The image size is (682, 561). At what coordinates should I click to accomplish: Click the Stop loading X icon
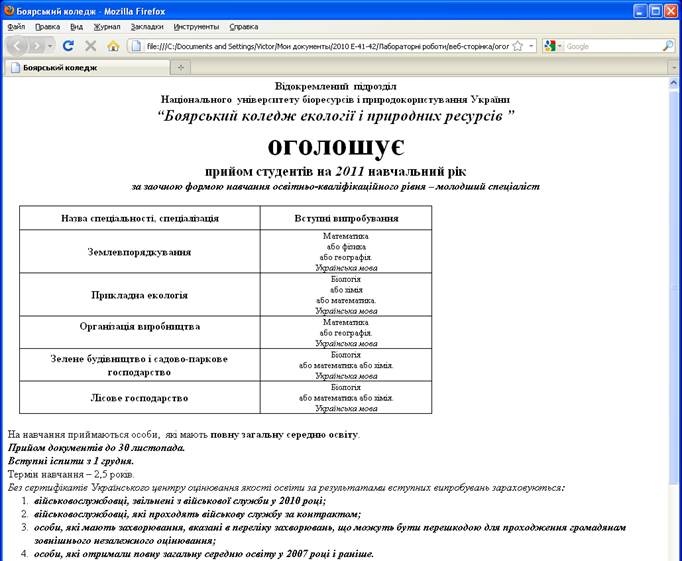pos(90,46)
